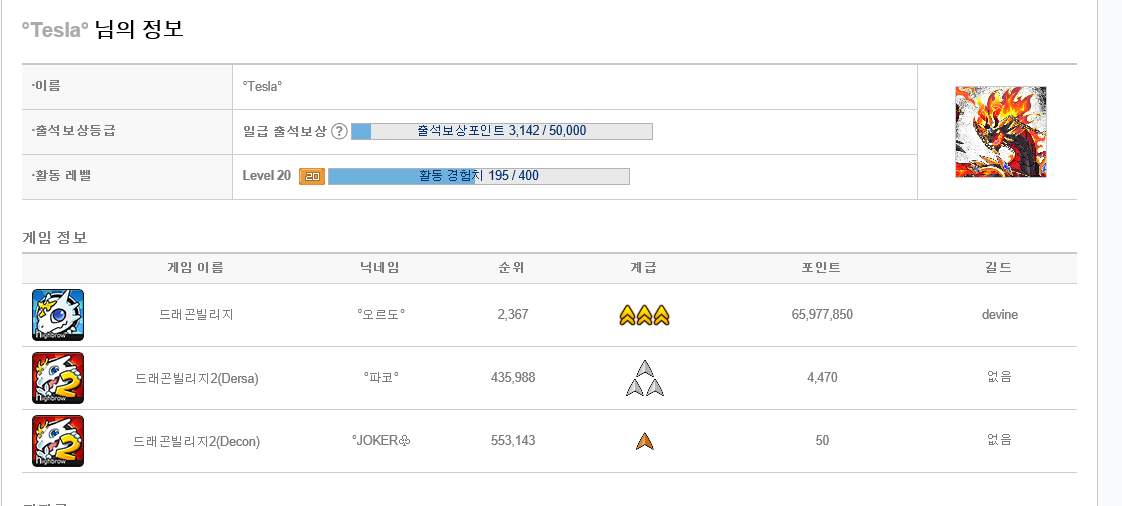Click the 65,977,850 points value

[822, 315]
